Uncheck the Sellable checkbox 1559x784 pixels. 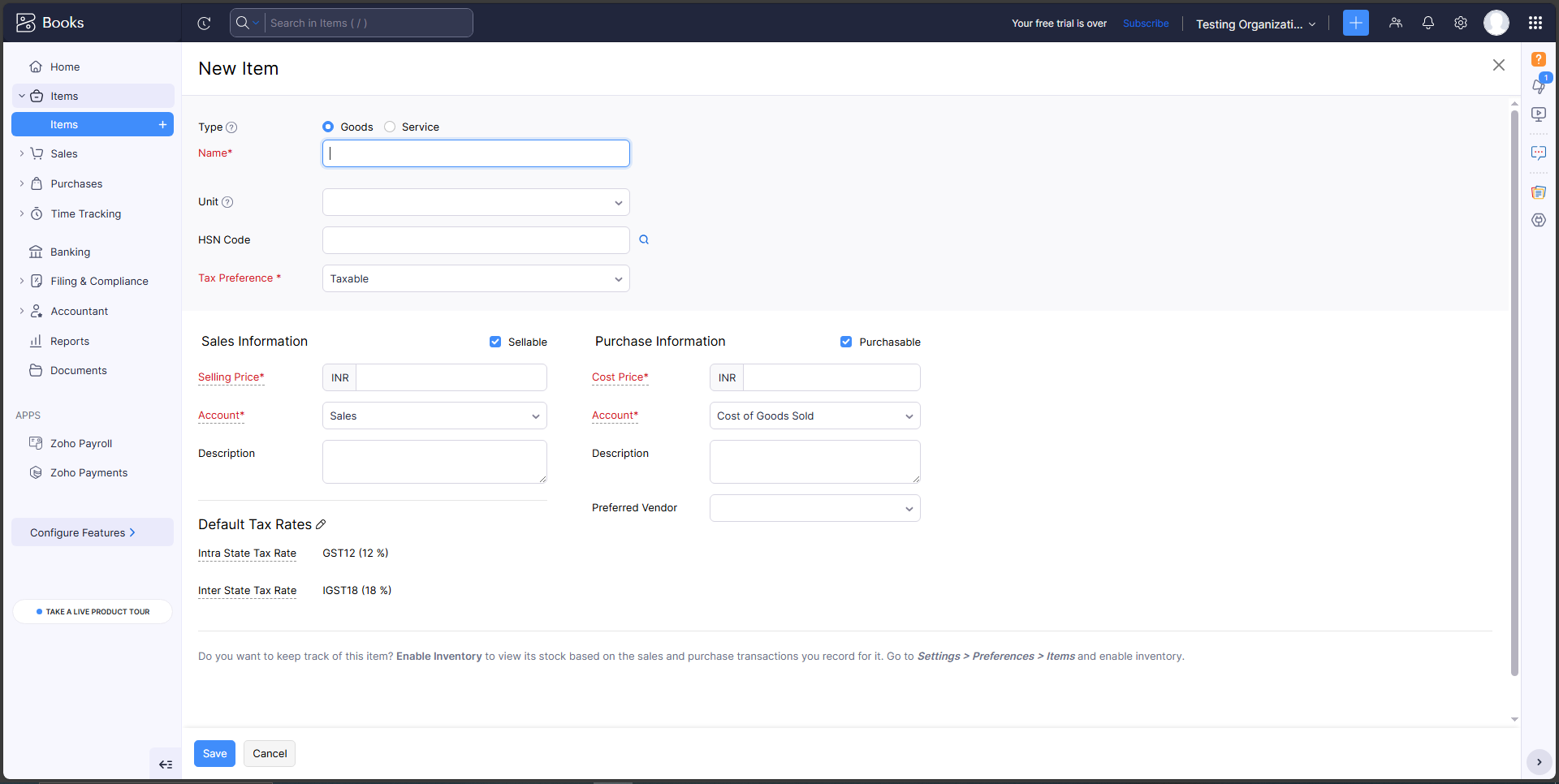tap(495, 342)
